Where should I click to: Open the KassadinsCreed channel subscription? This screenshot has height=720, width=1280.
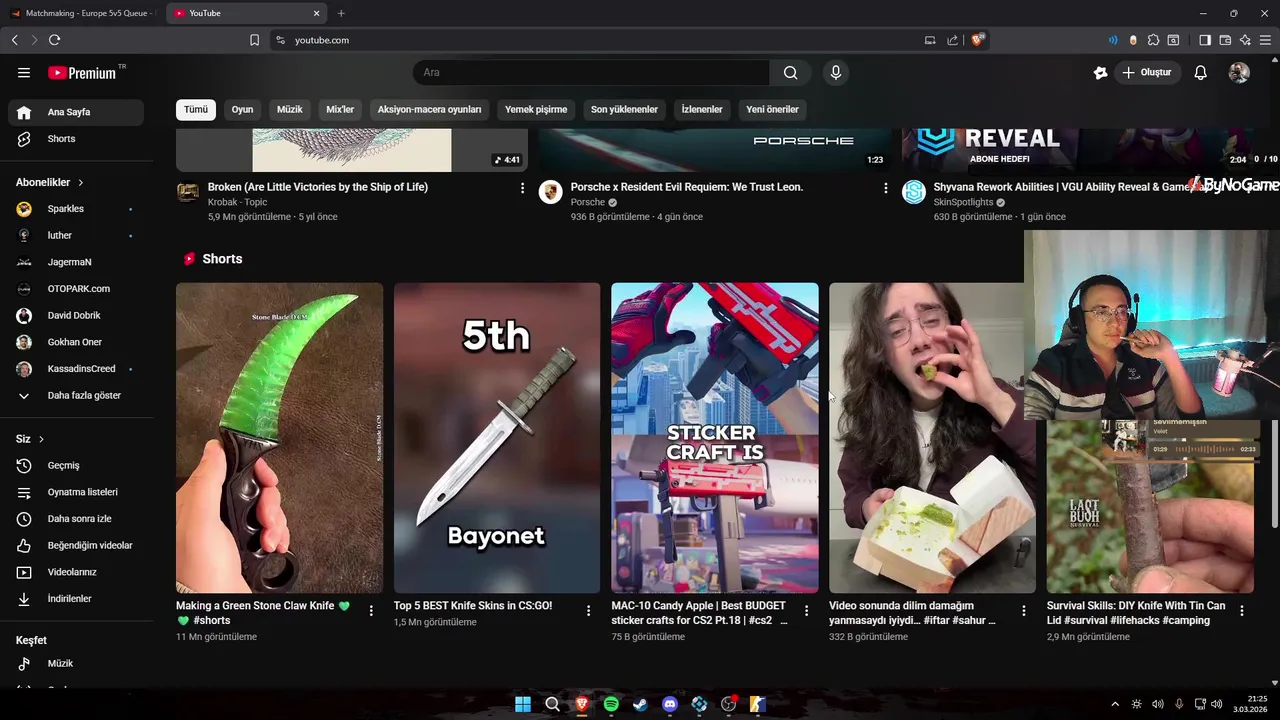pyautogui.click(x=76, y=369)
